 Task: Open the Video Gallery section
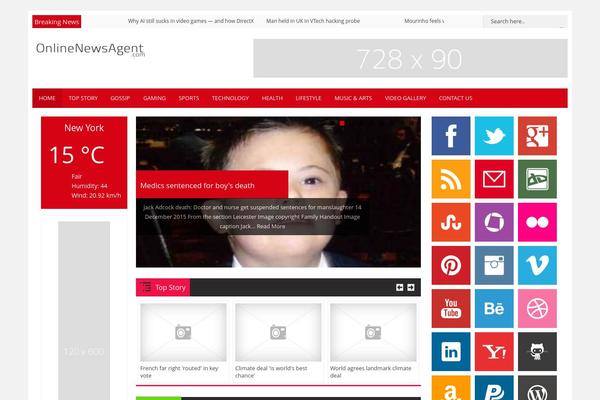(x=405, y=98)
